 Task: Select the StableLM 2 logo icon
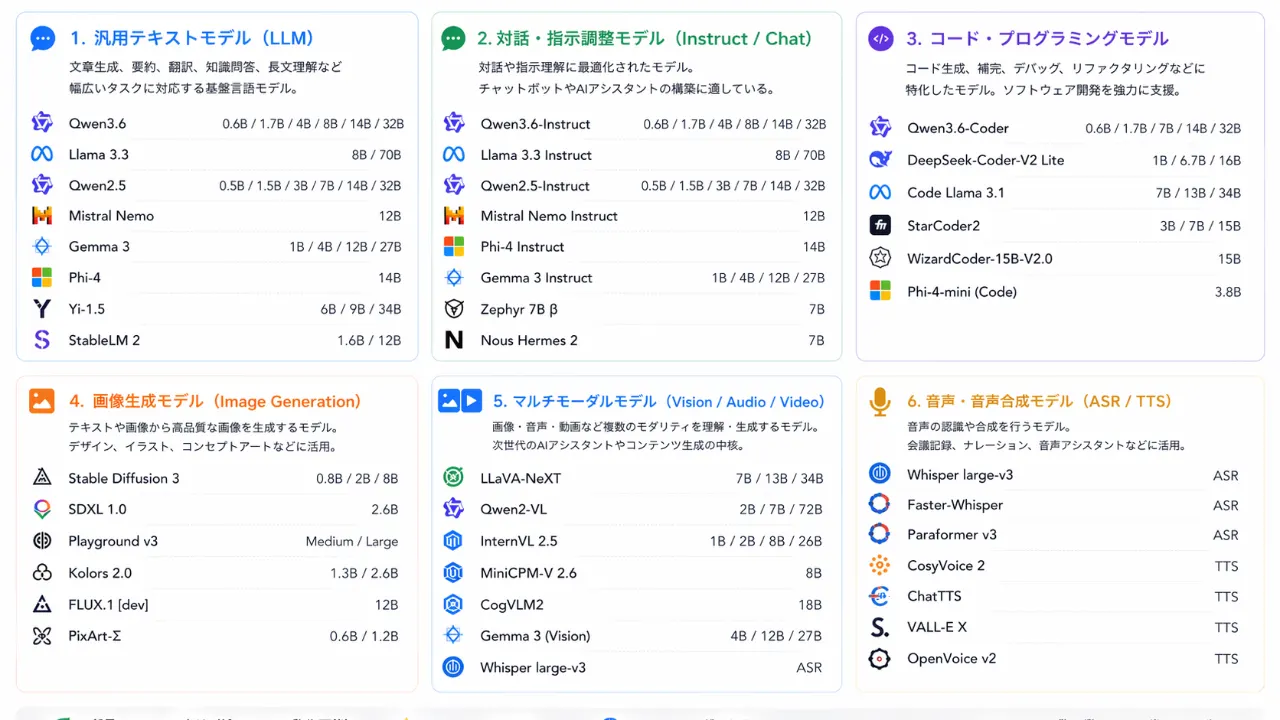42,340
